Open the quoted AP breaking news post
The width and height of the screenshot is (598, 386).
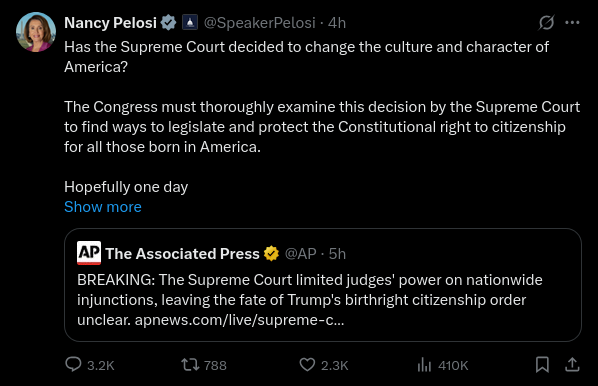323,285
